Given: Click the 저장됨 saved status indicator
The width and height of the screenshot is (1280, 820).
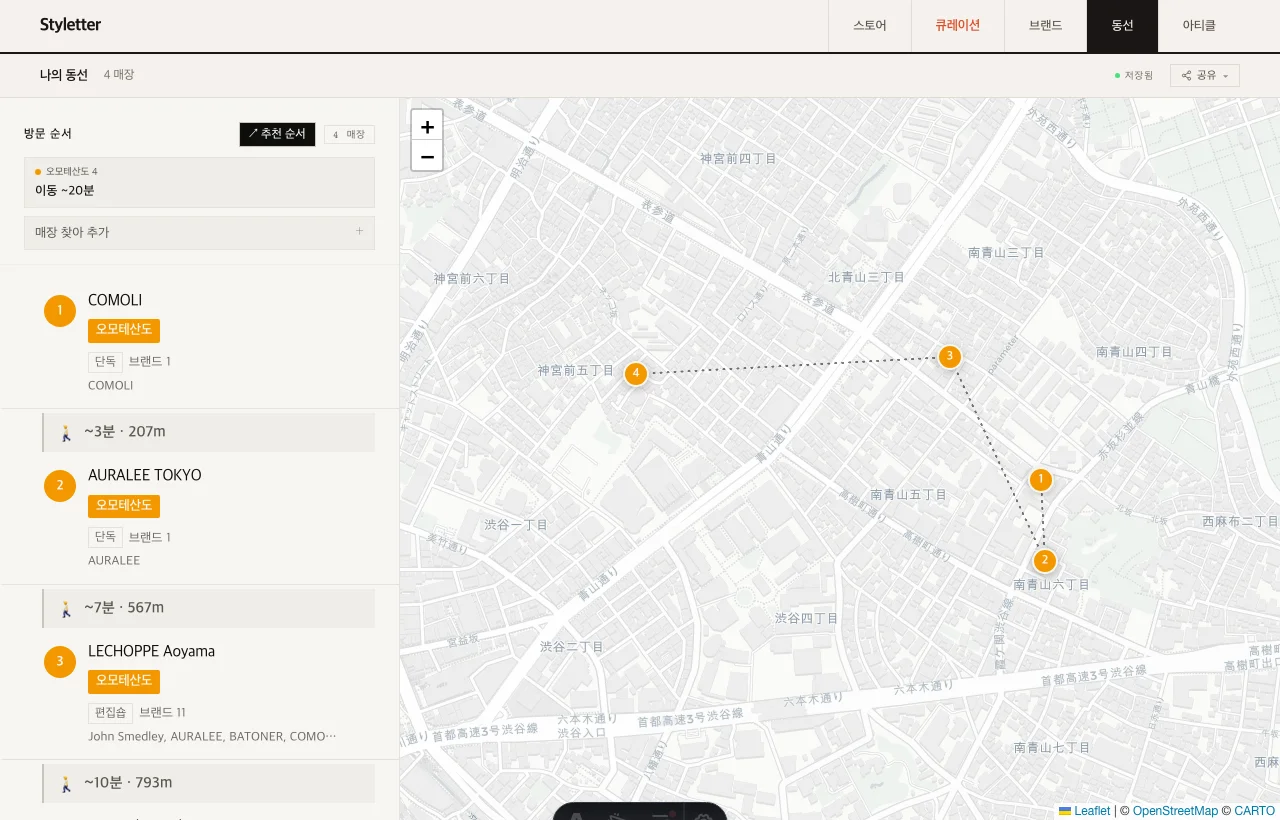Looking at the screenshot, I should (x=1134, y=75).
